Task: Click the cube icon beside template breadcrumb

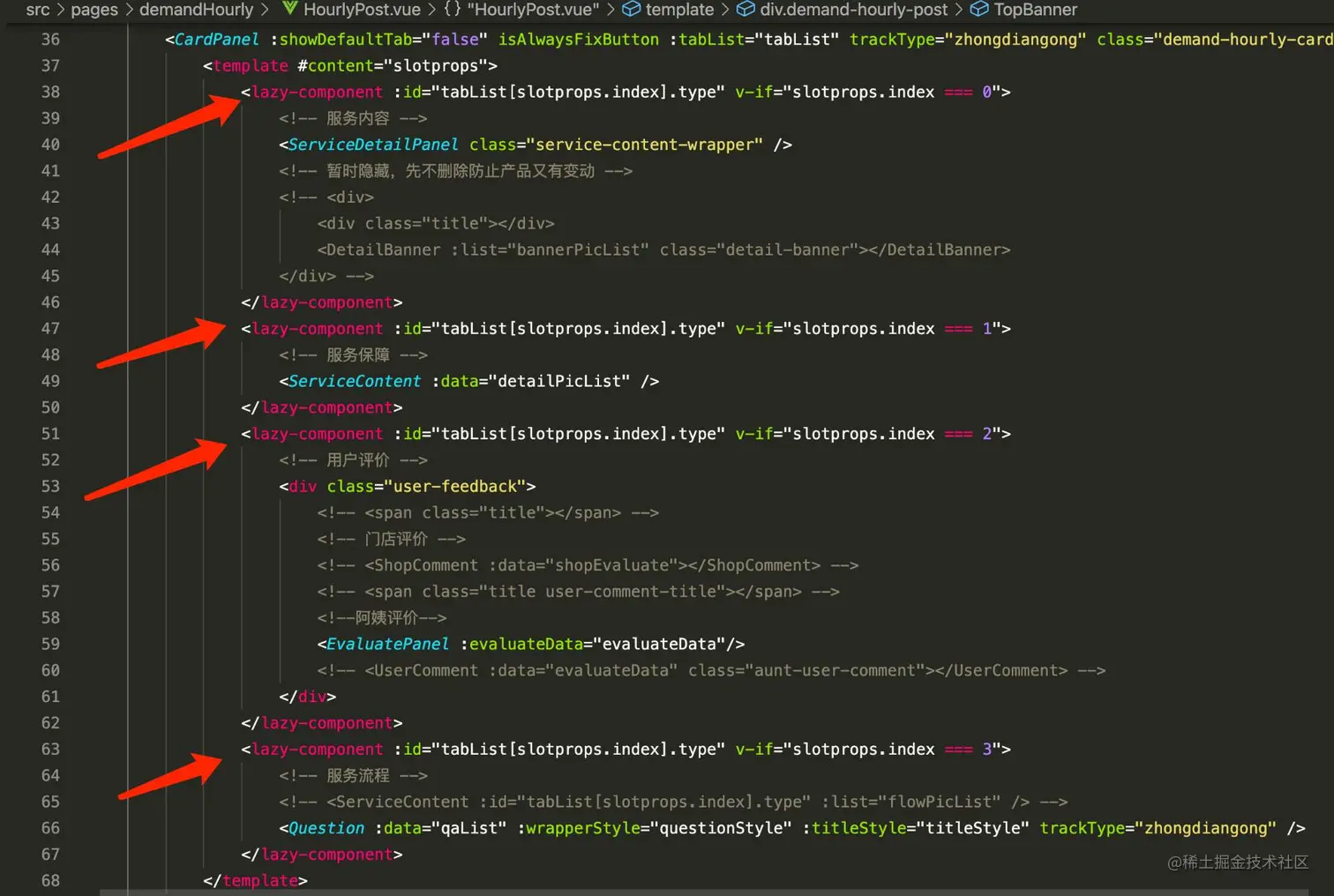Action: click(631, 9)
